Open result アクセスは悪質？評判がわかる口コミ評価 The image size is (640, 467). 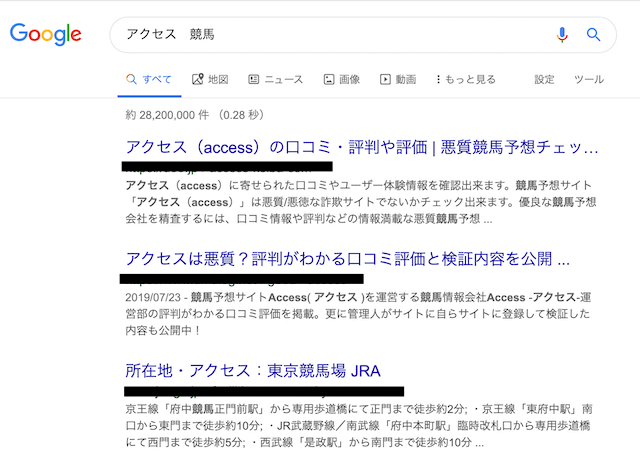pos(347,259)
